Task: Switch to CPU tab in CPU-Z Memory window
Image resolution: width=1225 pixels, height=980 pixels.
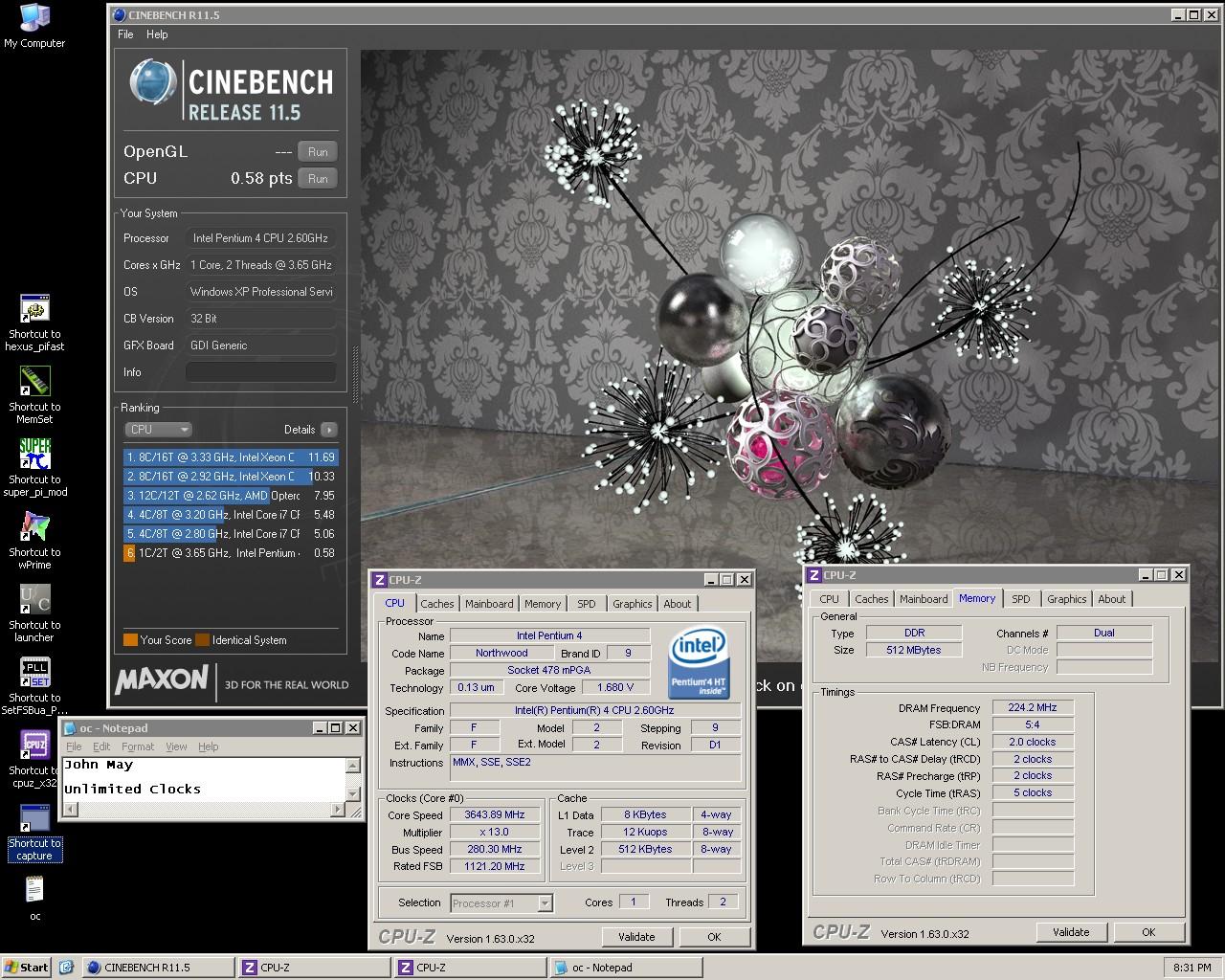Action: (830, 599)
